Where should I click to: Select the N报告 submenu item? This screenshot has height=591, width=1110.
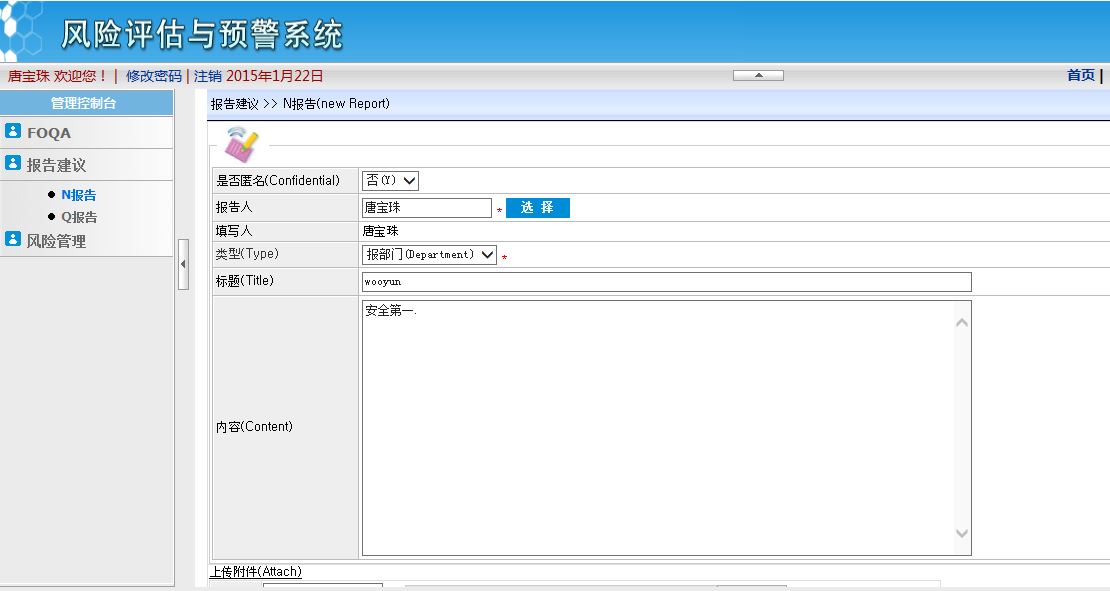79,195
